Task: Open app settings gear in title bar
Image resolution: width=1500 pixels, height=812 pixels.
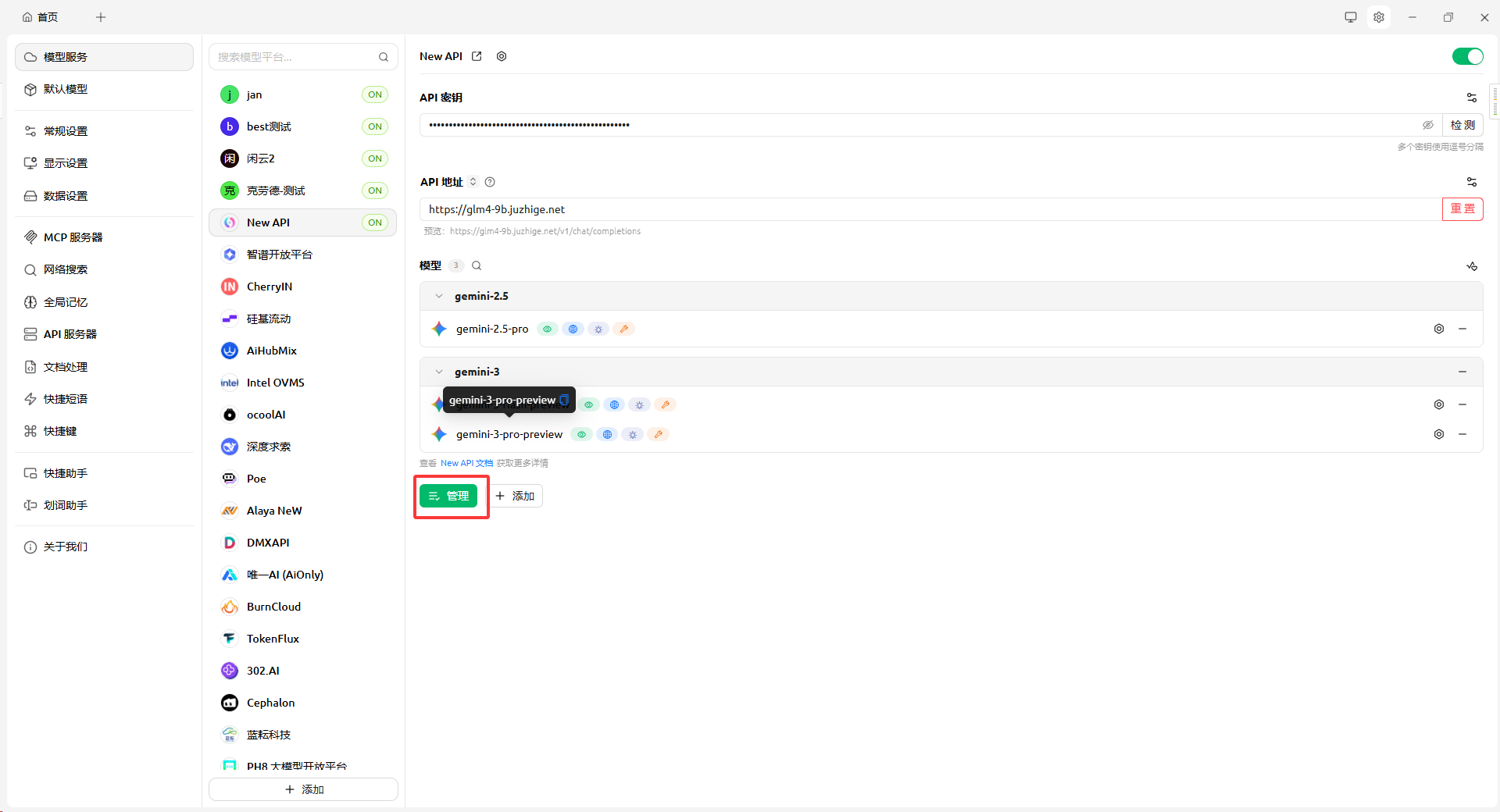Action: coord(1379,17)
